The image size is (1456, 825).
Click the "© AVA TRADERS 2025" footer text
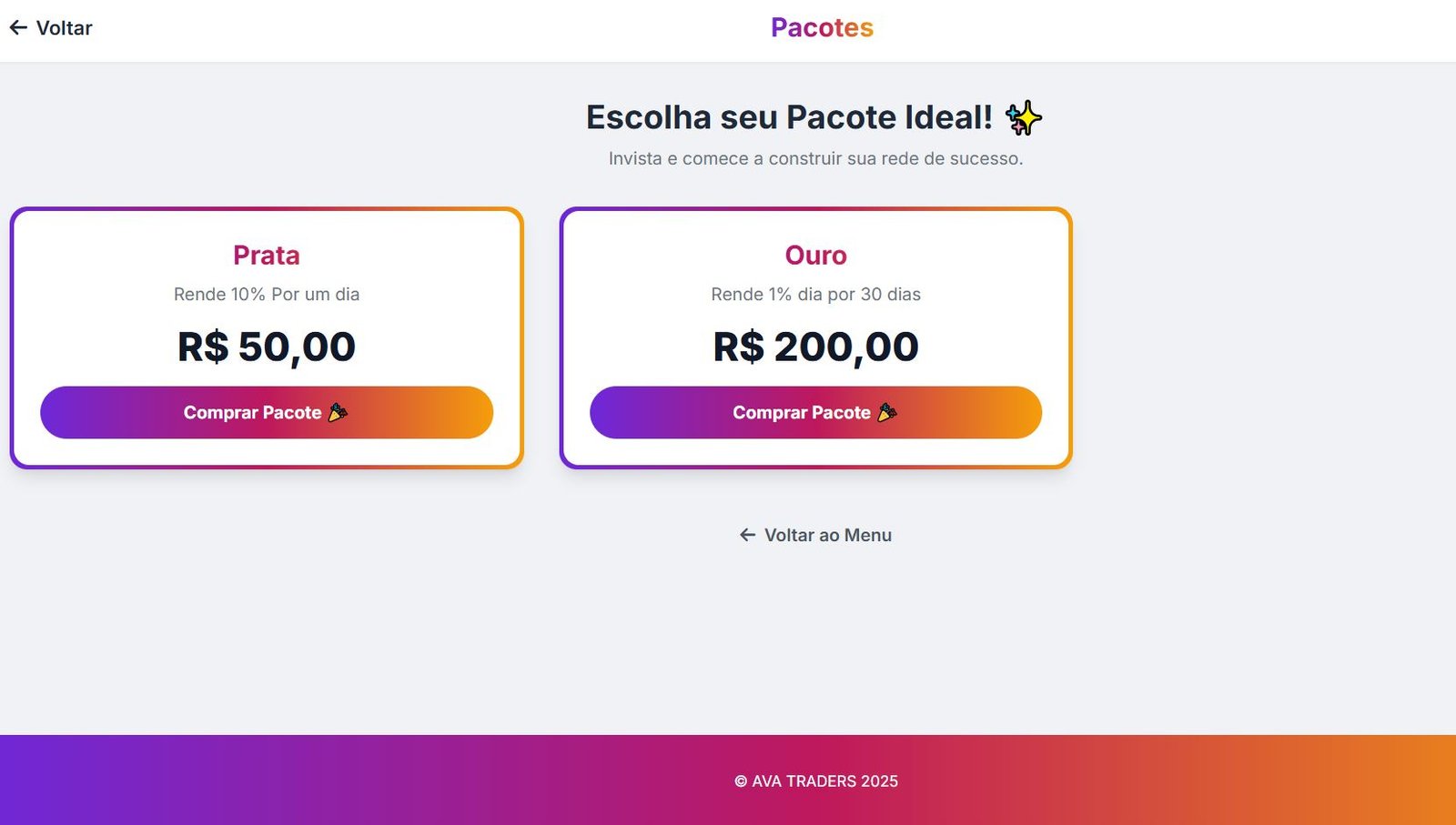tap(816, 781)
